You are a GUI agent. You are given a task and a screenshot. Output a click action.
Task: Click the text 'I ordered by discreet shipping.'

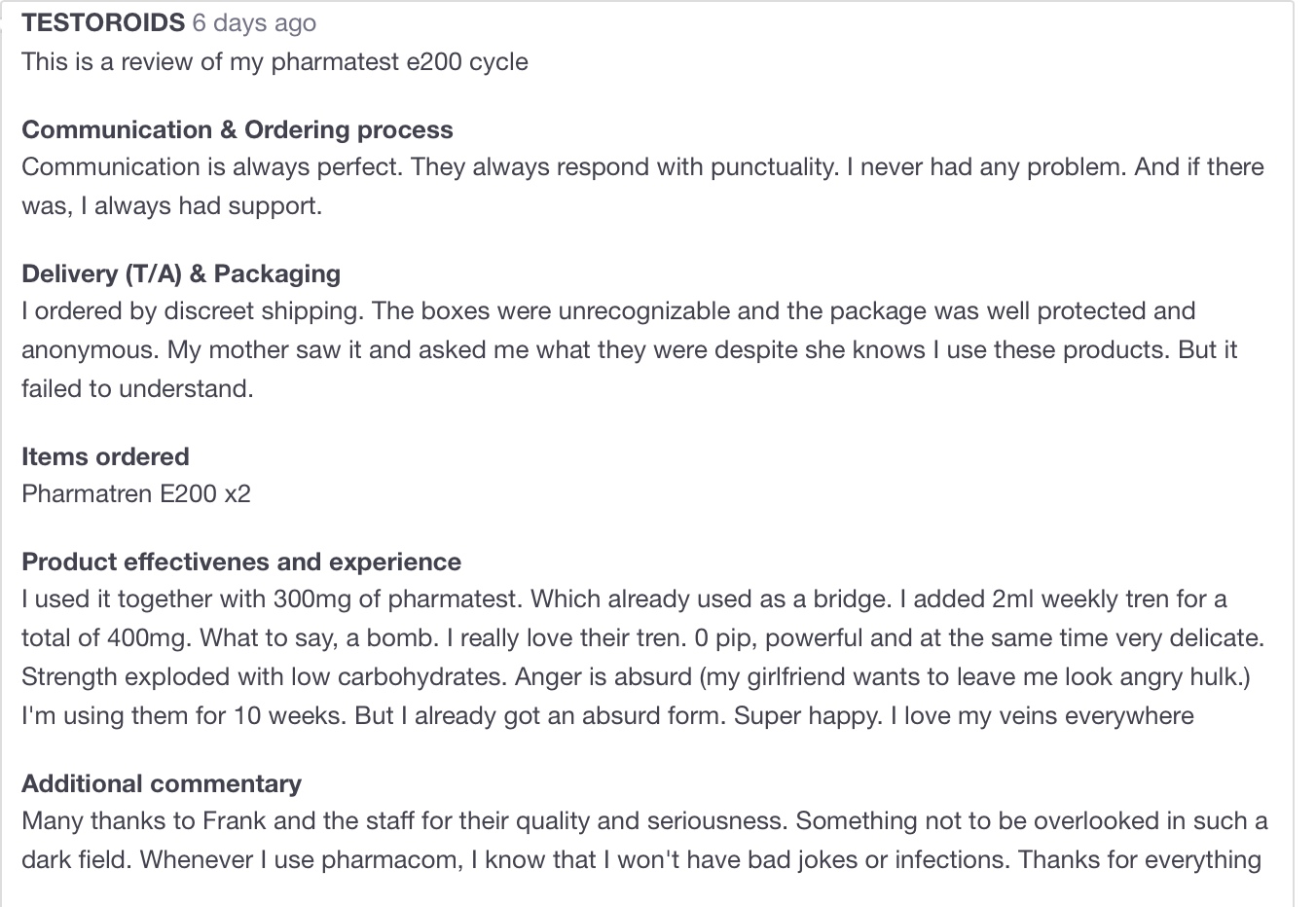pos(193,310)
